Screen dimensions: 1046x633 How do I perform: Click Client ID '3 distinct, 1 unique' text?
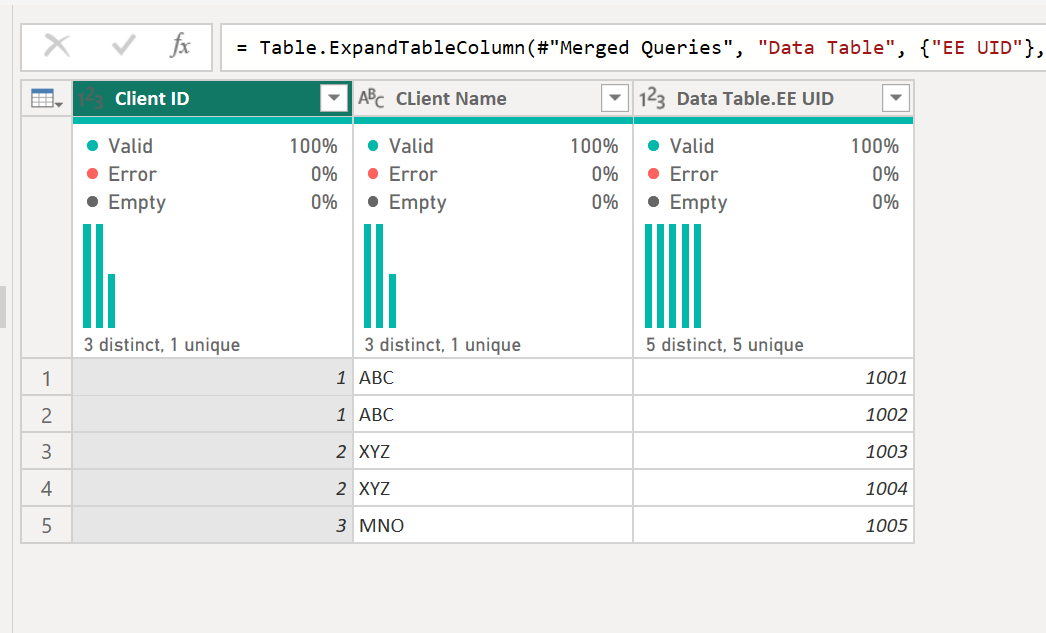[x=161, y=345]
